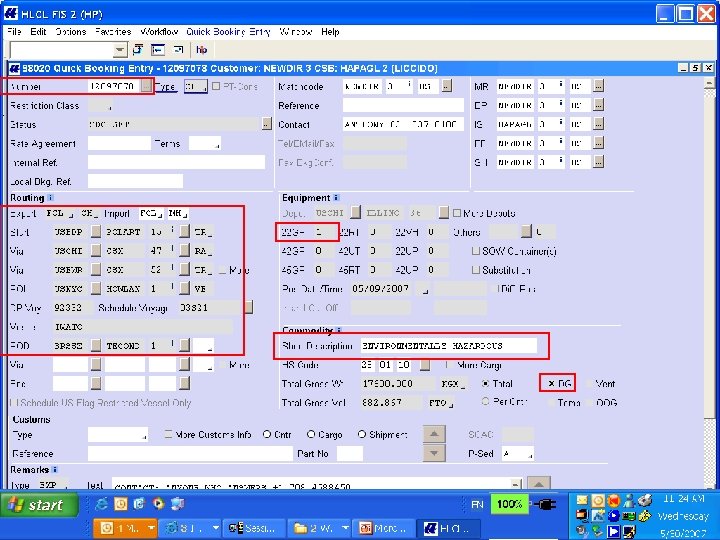
Task: Open Schedule Voyage lookup button
Action: click(x=248, y=307)
